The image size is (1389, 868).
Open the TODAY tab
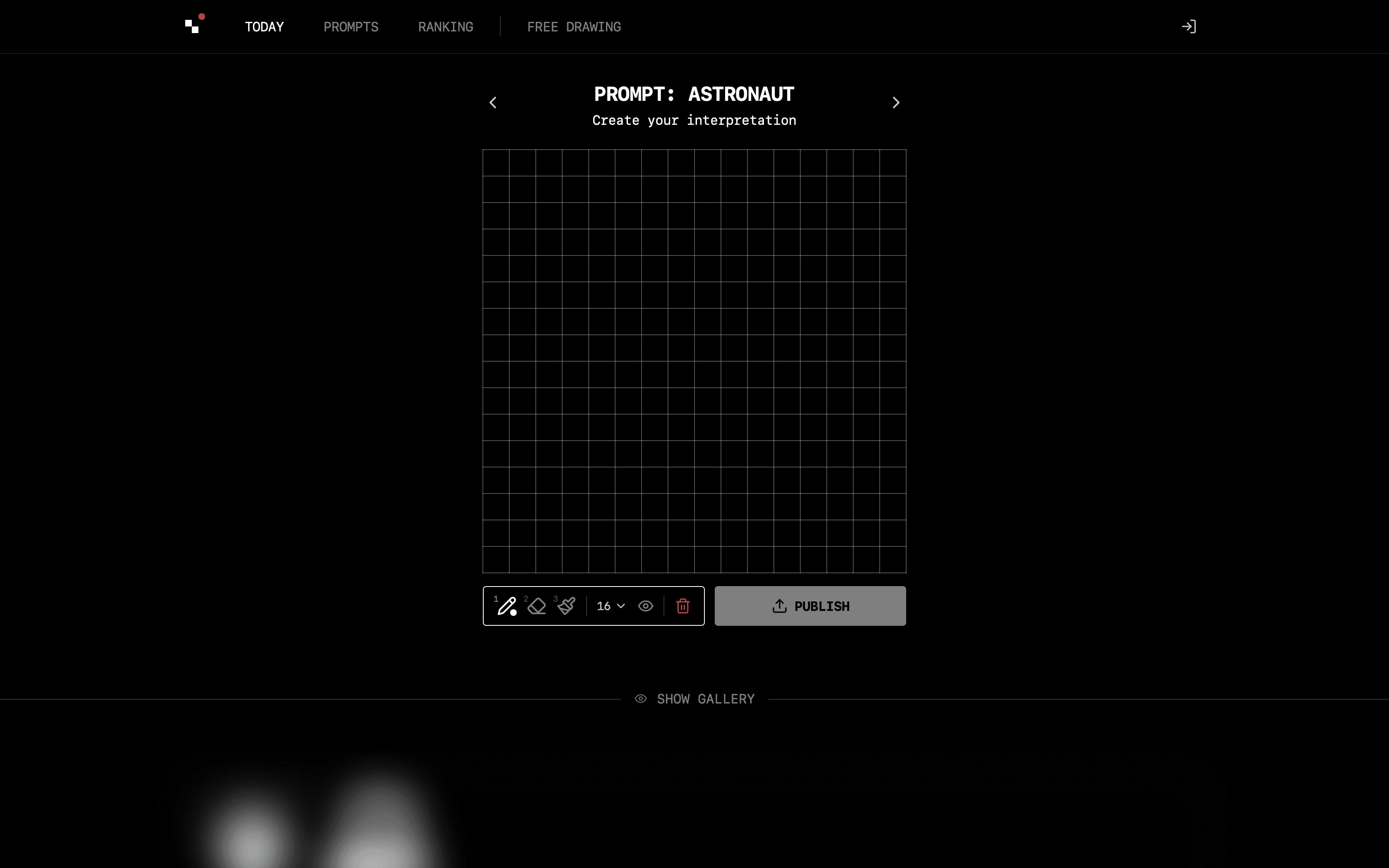pos(264,27)
